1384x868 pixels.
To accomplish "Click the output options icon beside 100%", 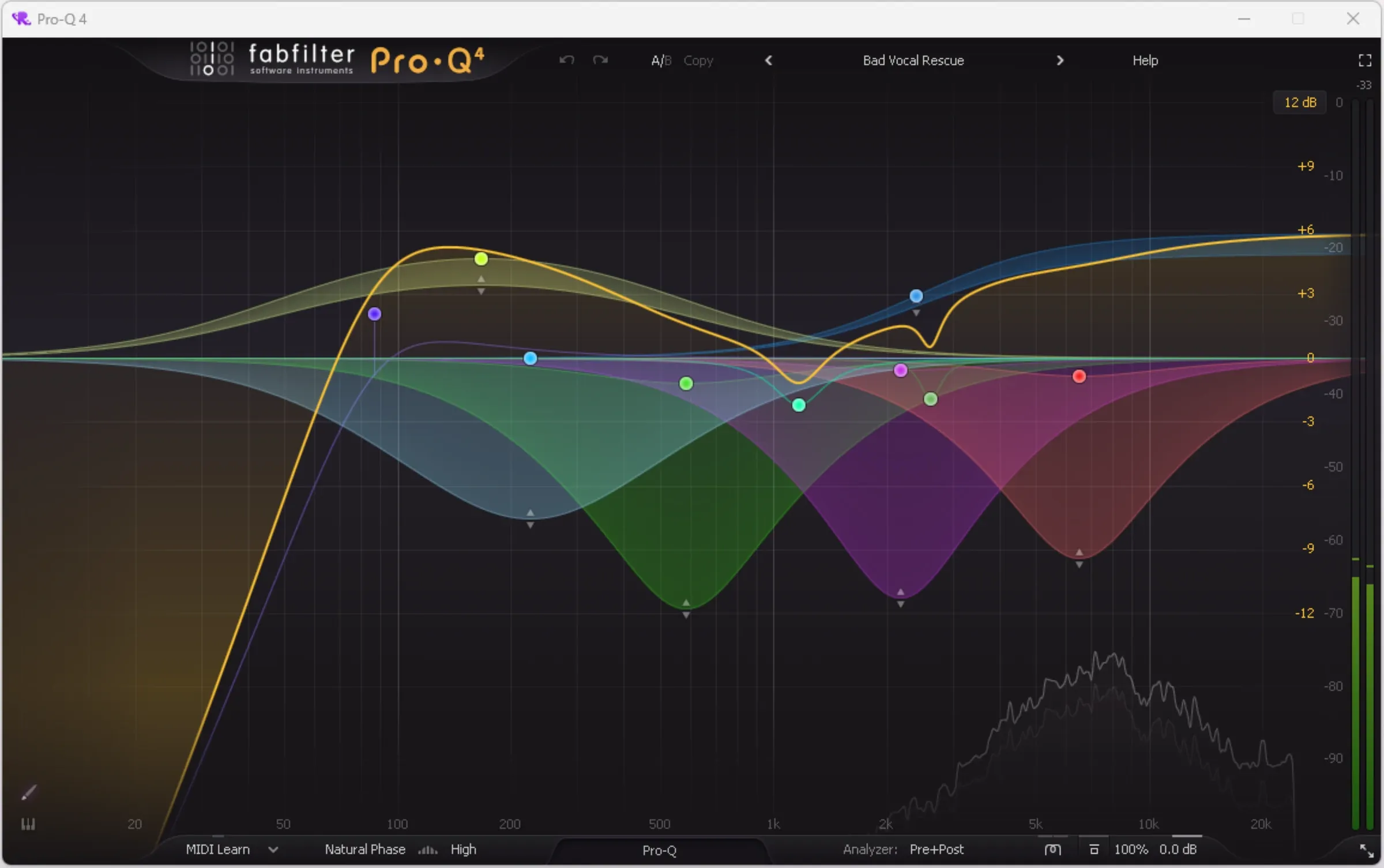I will [1094, 850].
